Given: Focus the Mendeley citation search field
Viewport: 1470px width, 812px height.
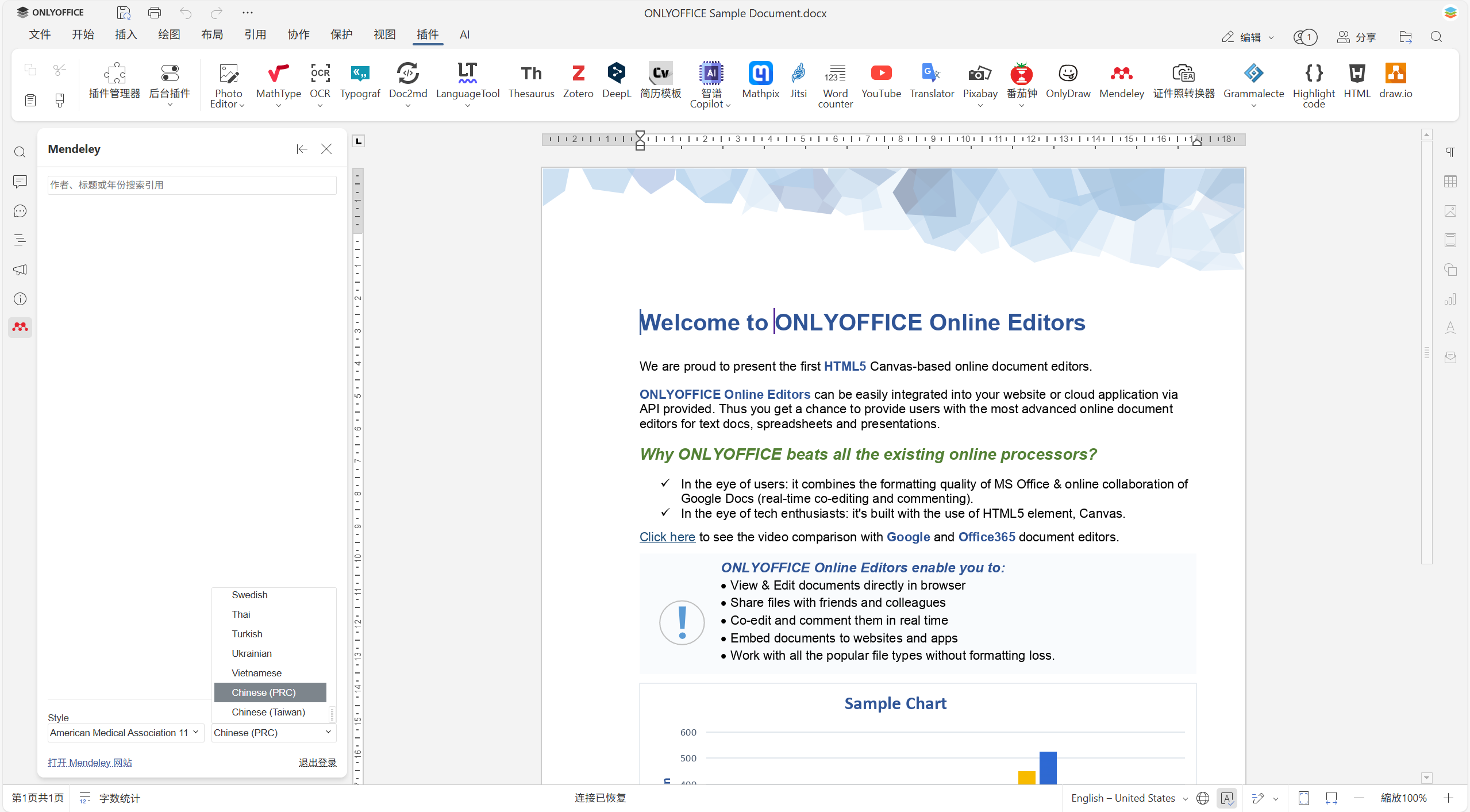Looking at the screenshot, I should (x=192, y=185).
